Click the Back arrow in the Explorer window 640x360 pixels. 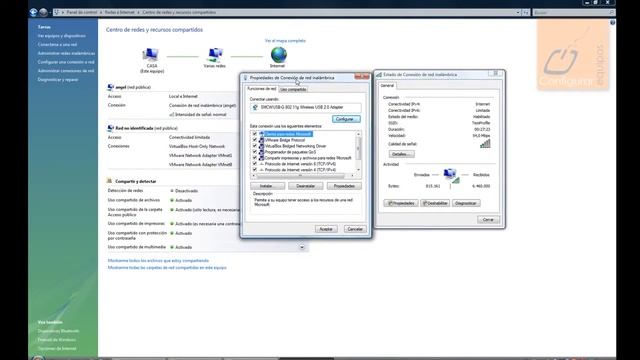33,12
